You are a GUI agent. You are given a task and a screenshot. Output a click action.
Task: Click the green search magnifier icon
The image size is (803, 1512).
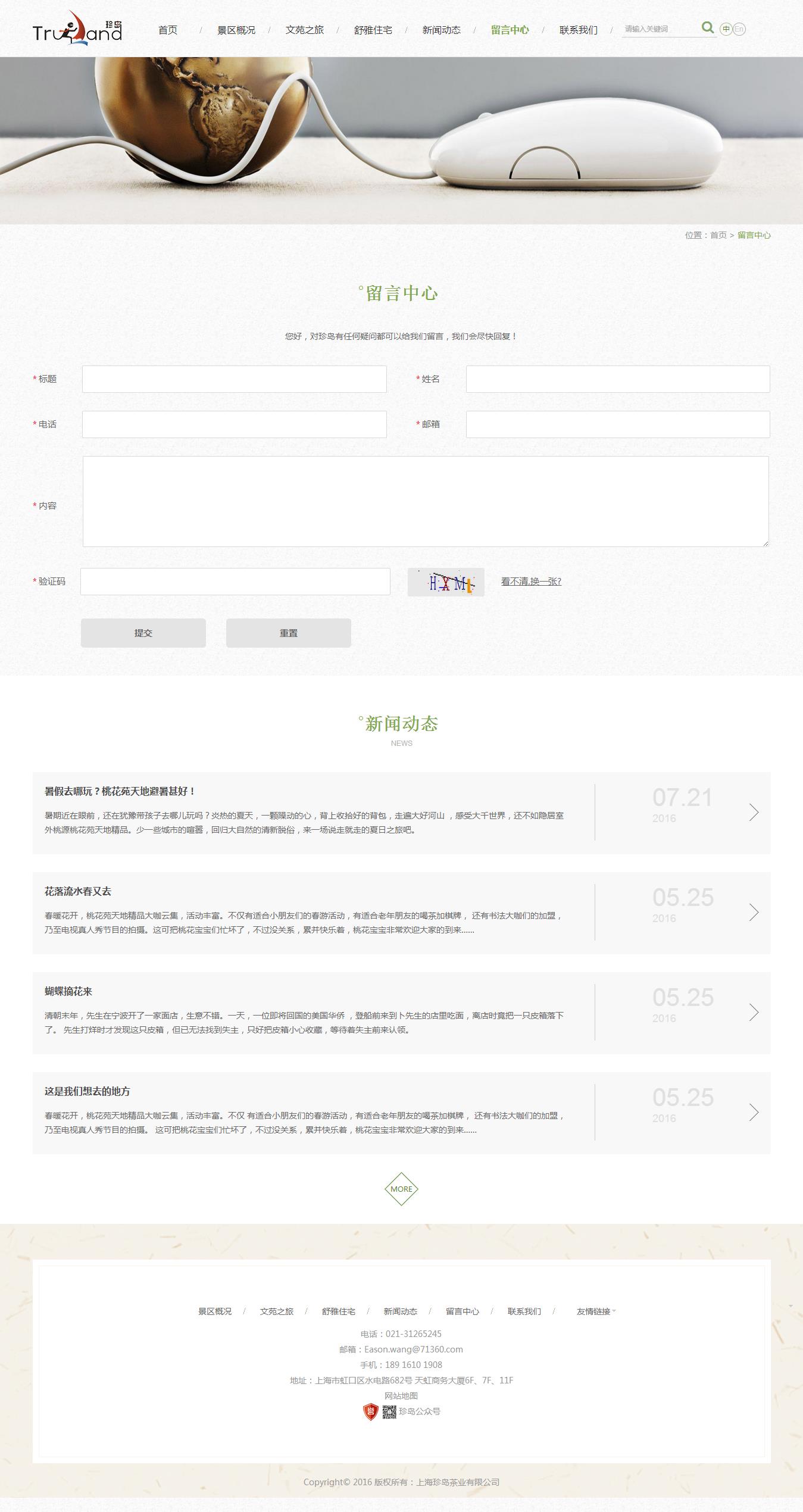(x=707, y=27)
